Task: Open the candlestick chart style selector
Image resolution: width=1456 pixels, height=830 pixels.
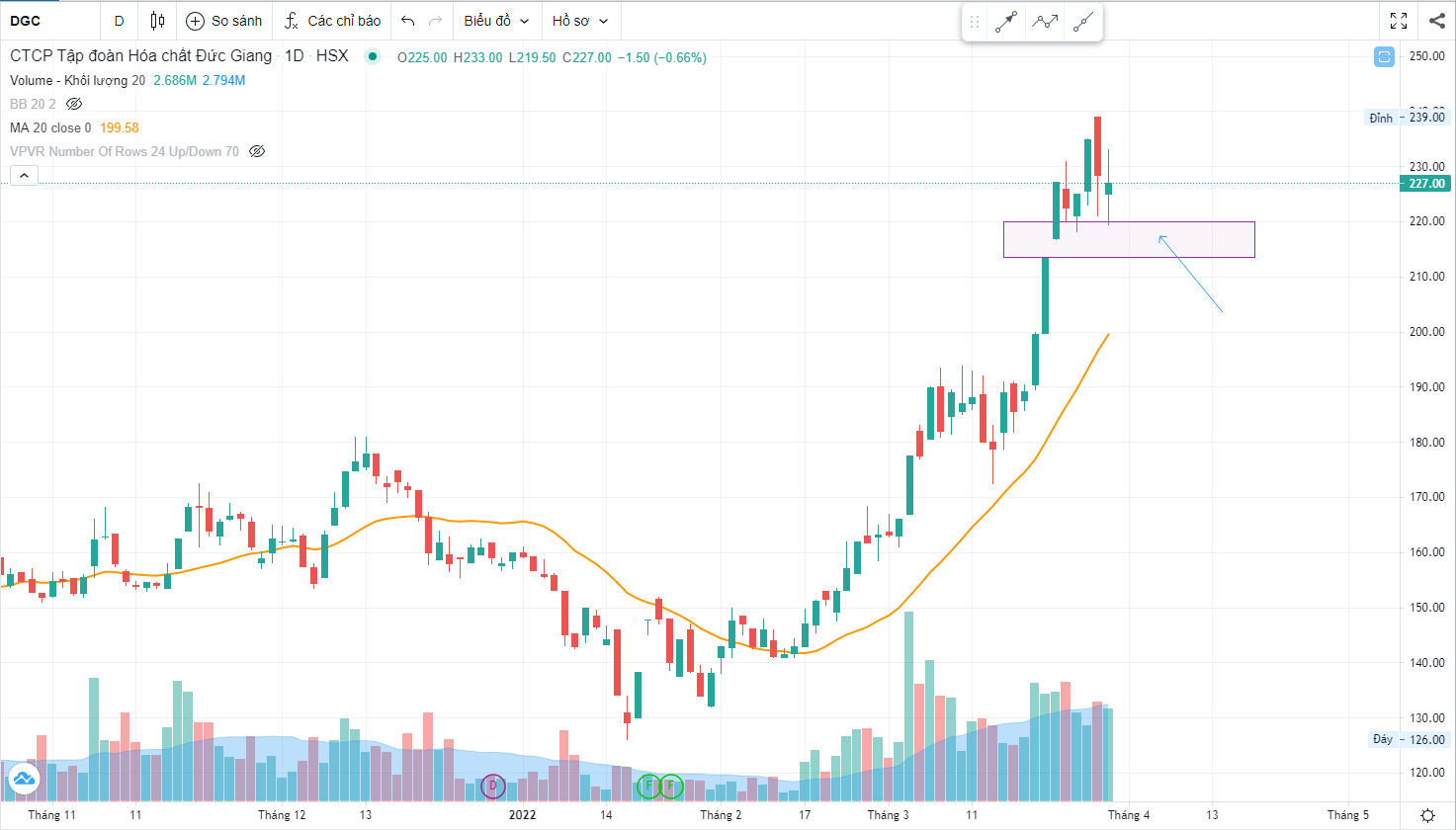Action: [x=157, y=21]
